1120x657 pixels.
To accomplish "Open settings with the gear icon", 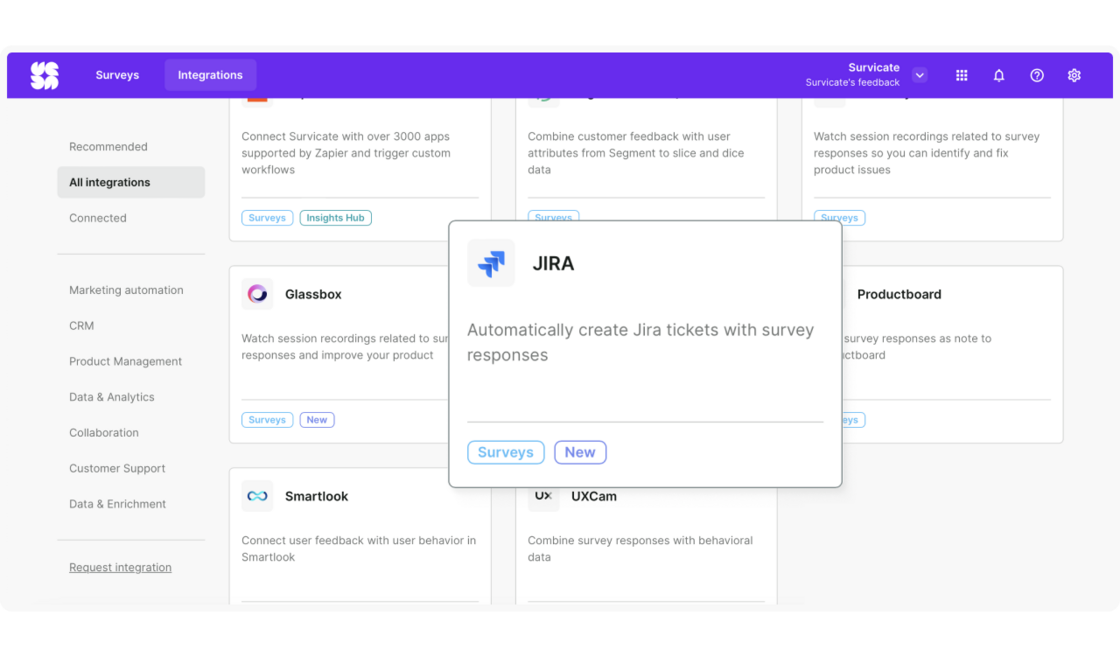I will (x=1074, y=74).
